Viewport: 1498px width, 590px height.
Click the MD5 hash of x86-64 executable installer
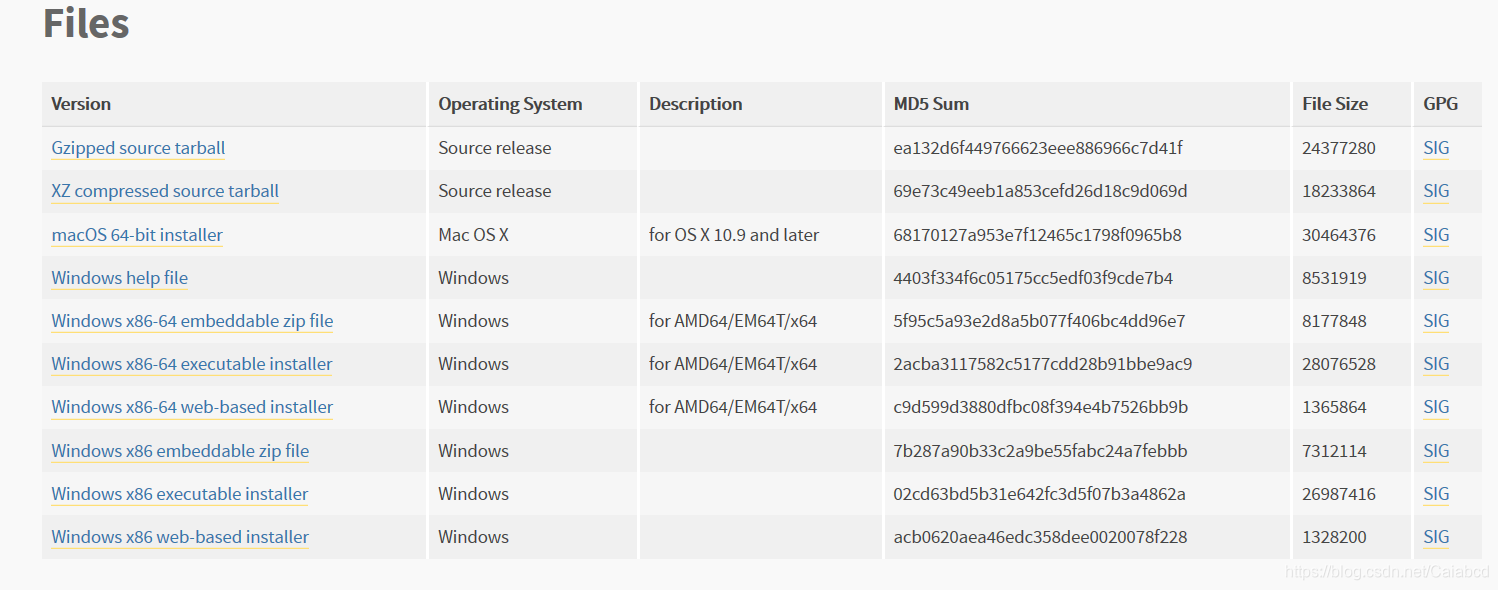click(1043, 364)
